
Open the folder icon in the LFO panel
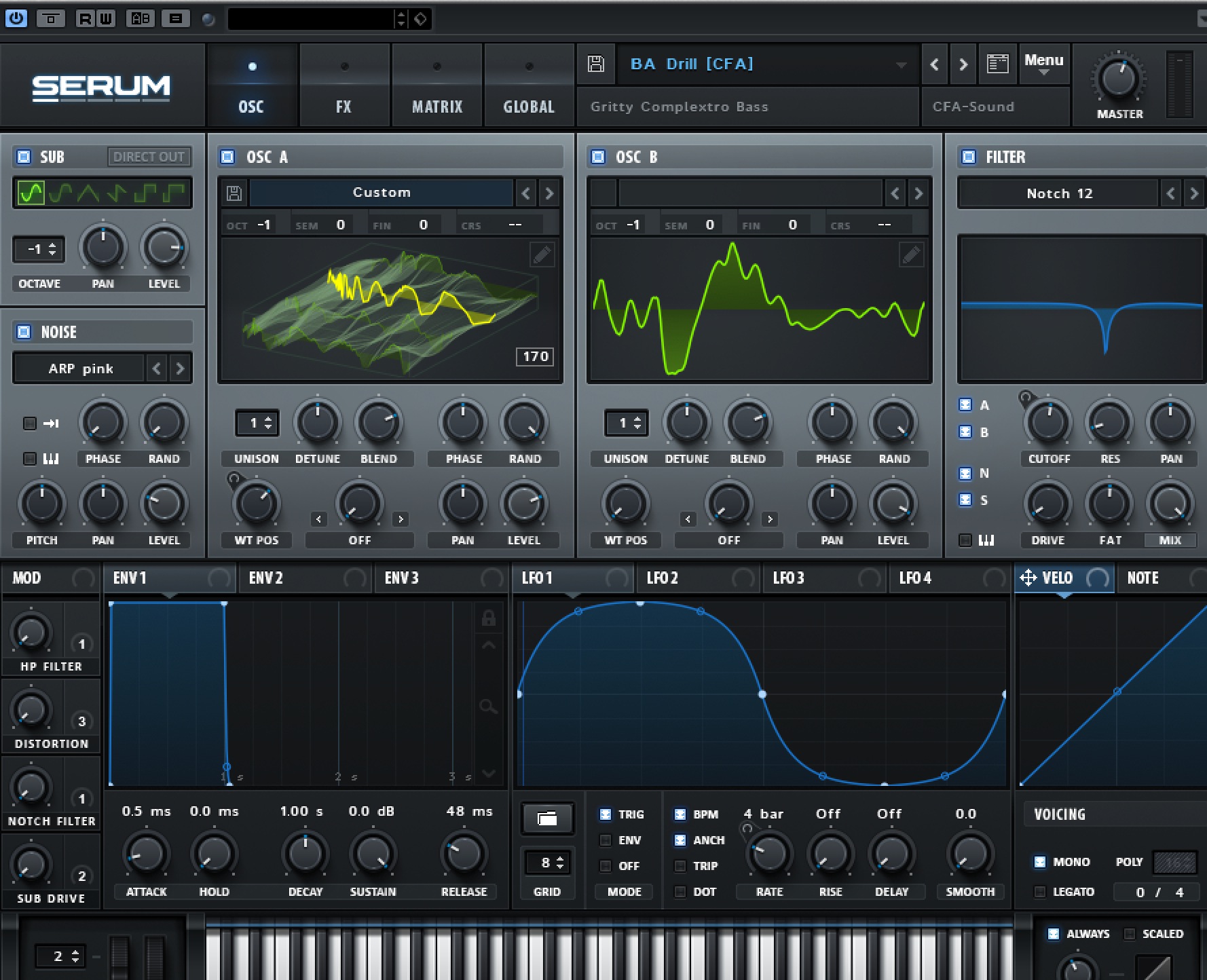point(547,819)
